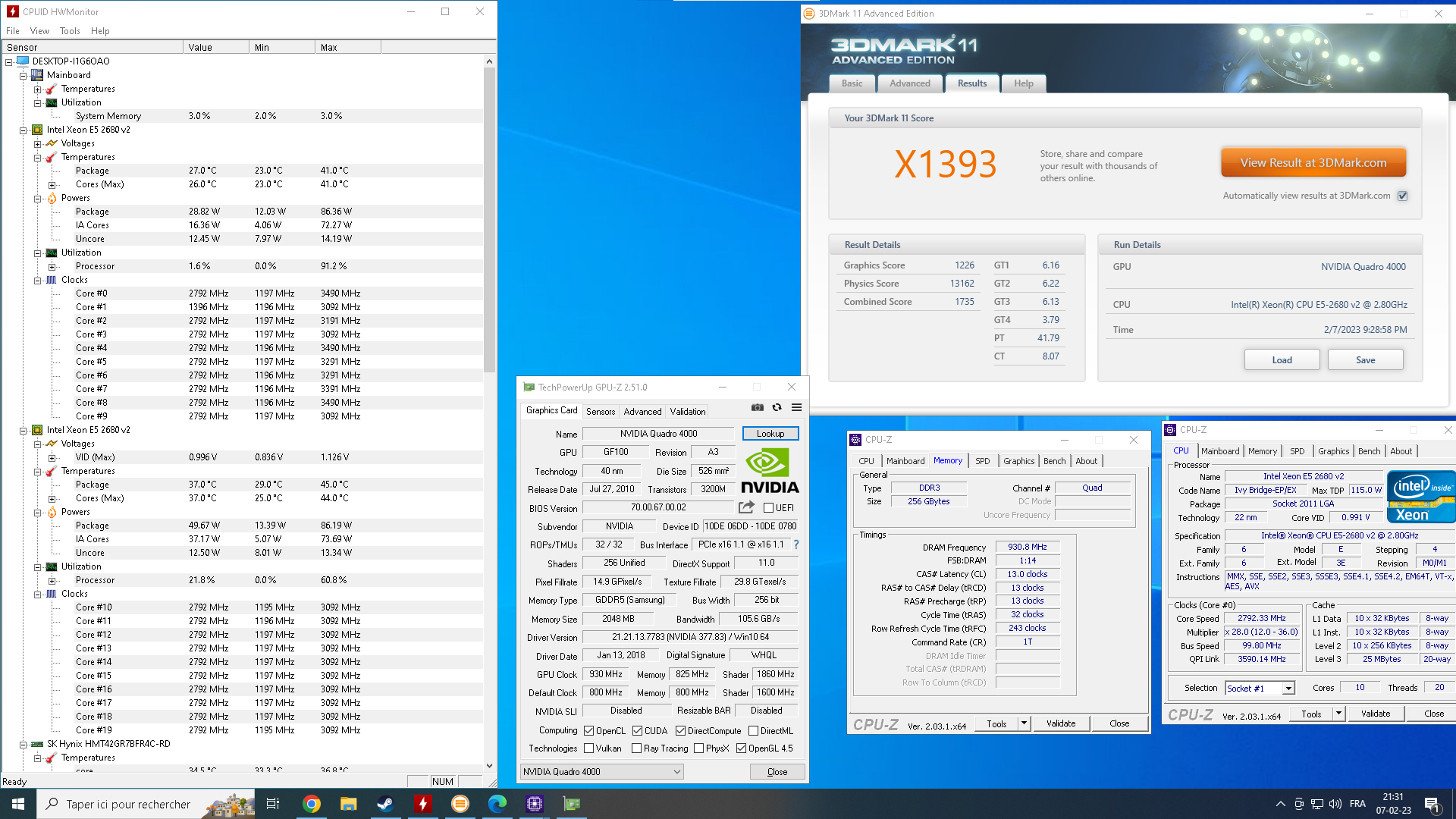Collapse the Mainboard node in HWMonitor
Image resolution: width=1456 pixels, height=819 pixels.
(x=23, y=75)
